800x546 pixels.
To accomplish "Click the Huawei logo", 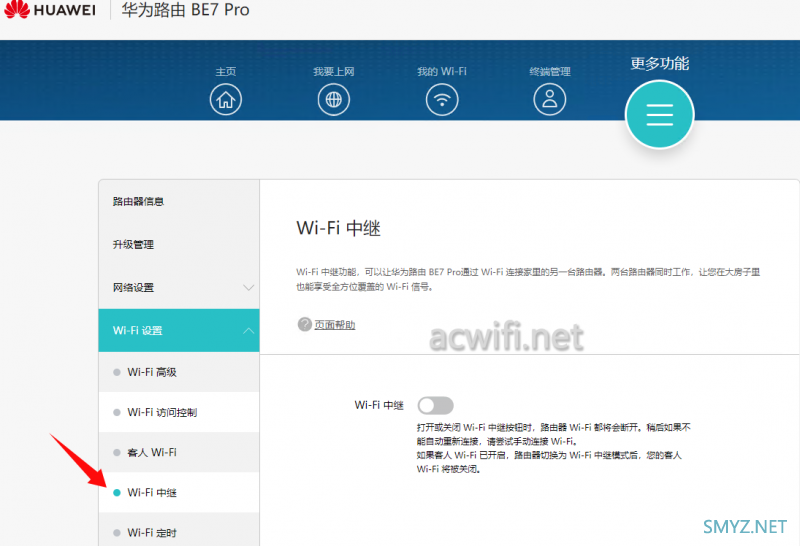I will (50, 10).
